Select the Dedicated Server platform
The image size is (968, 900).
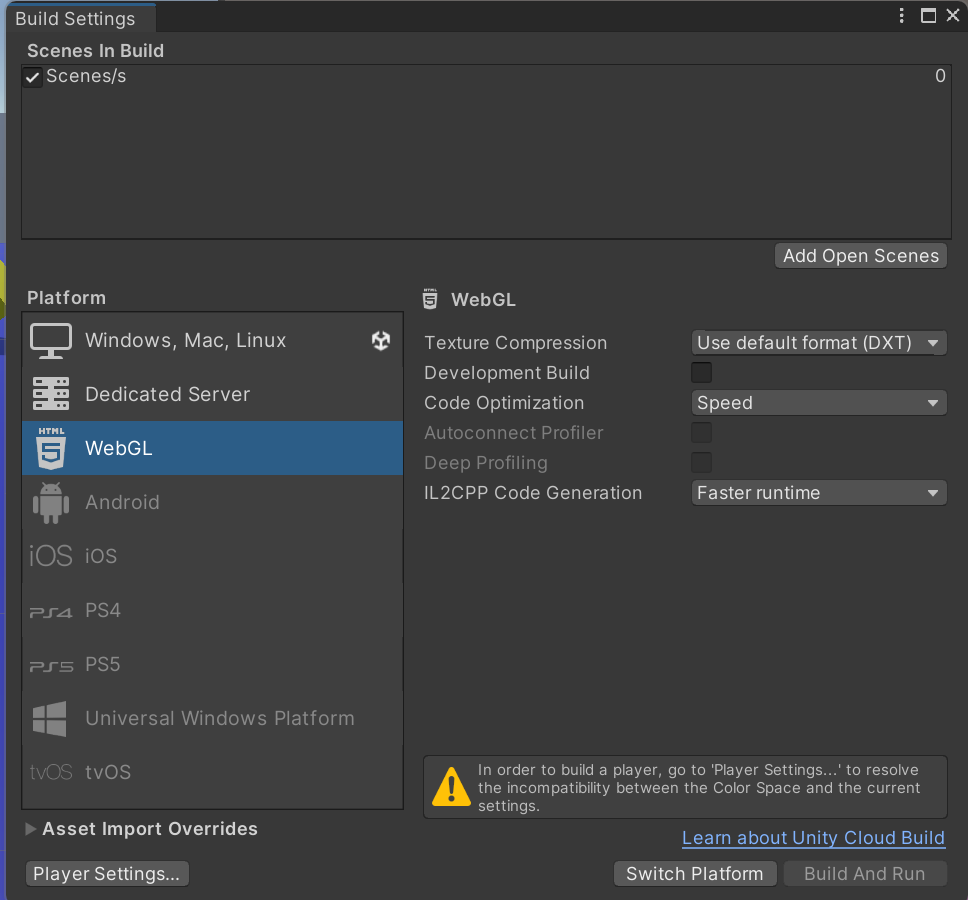212,394
